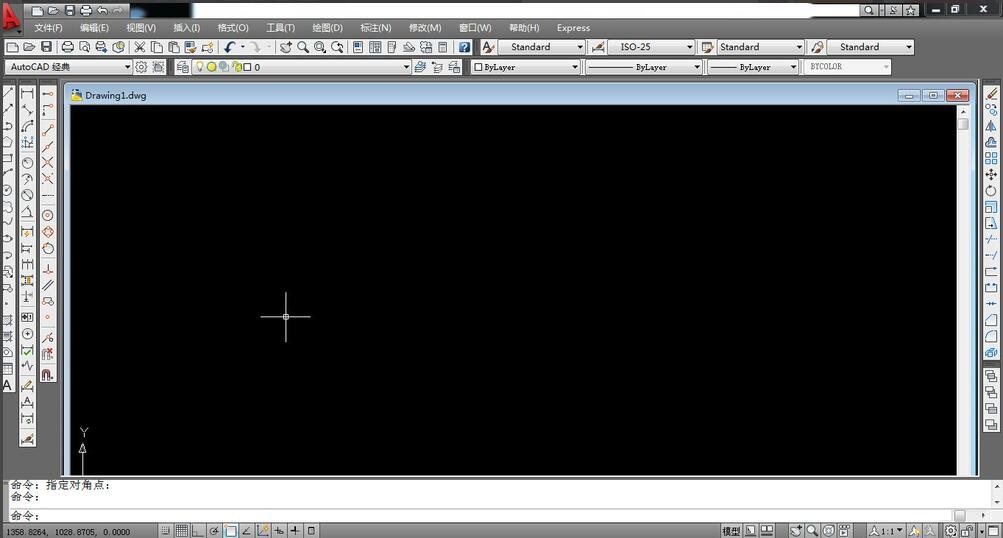This screenshot has height=538, width=1003.
Task: Select the Pan hand tool
Action: pyautogui.click(x=286, y=47)
